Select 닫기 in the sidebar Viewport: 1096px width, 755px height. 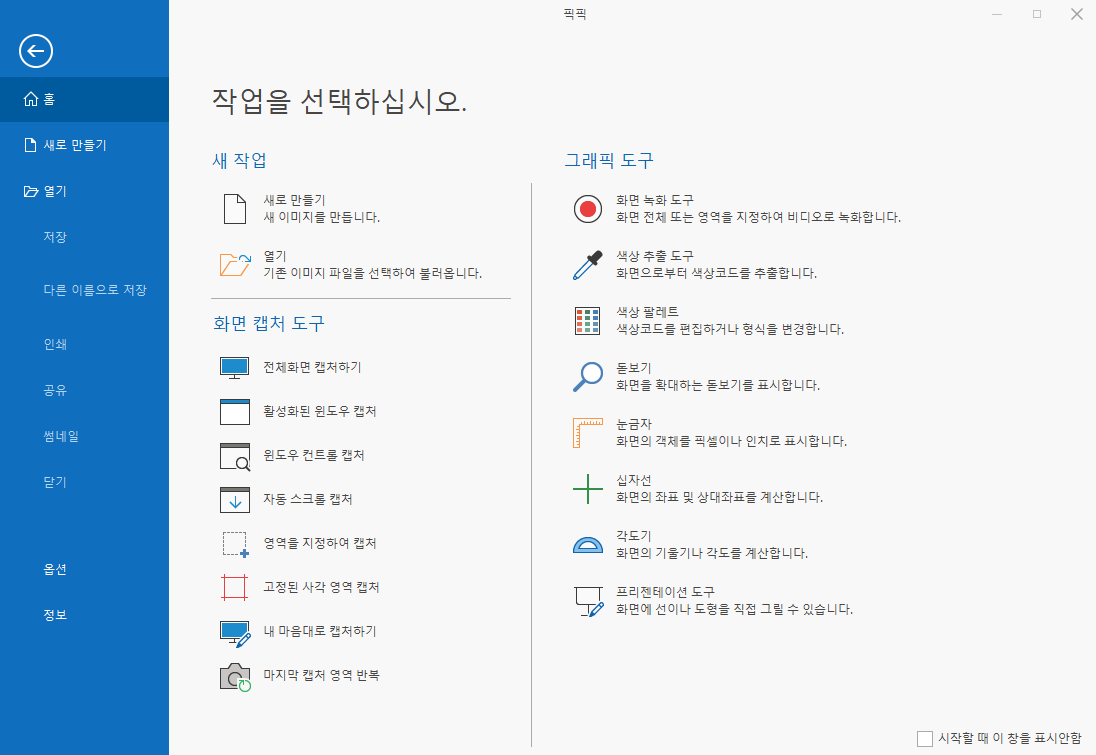tap(55, 482)
